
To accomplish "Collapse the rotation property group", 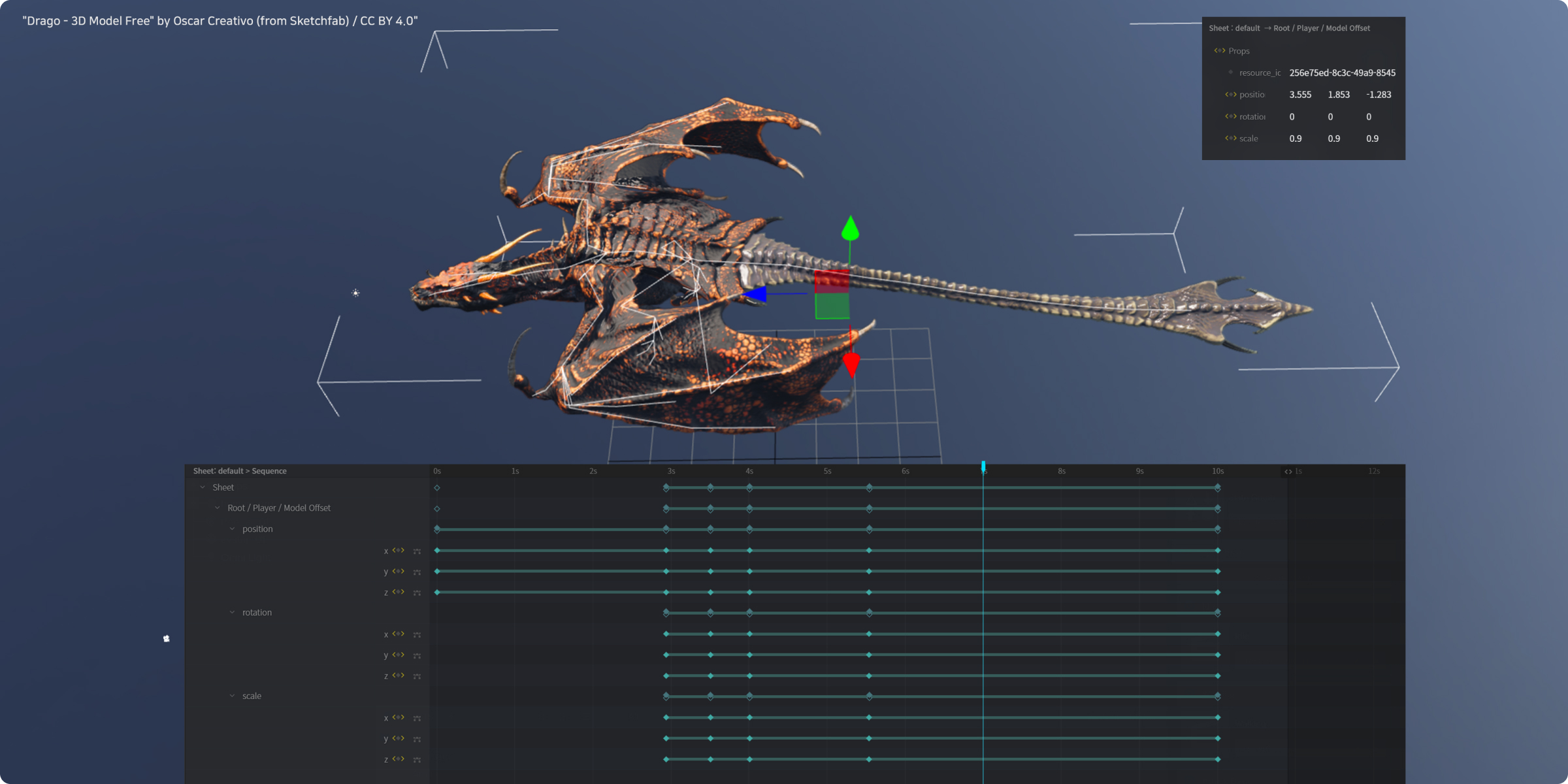I will pos(232,612).
